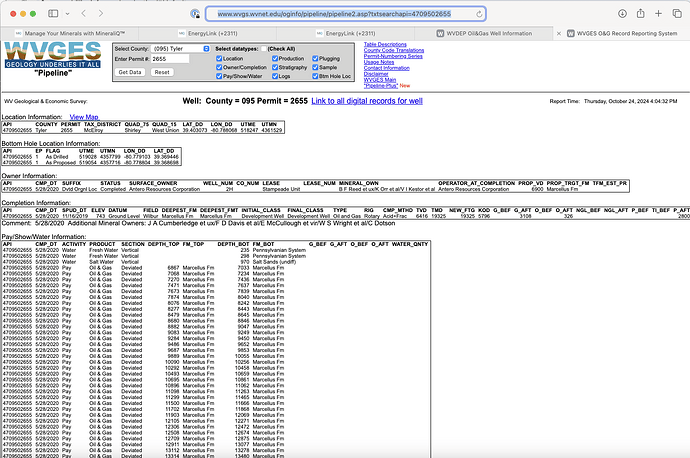Uncheck the Production datatype
This screenshot has height=458, width=690.
click(275, 59)
